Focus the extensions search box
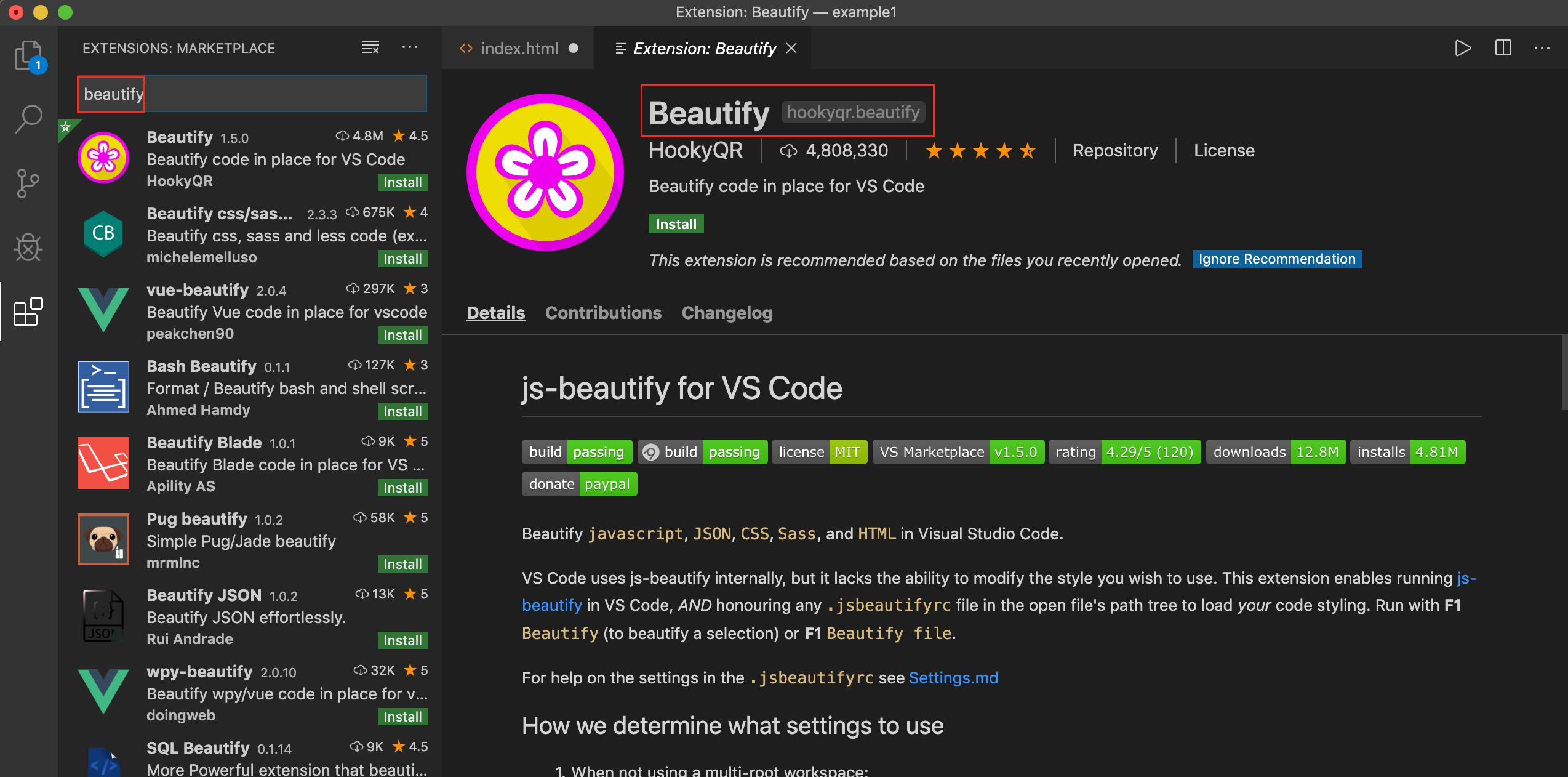Image resolution: width=1568 pixels, height=777 pixels. [252, 94]
